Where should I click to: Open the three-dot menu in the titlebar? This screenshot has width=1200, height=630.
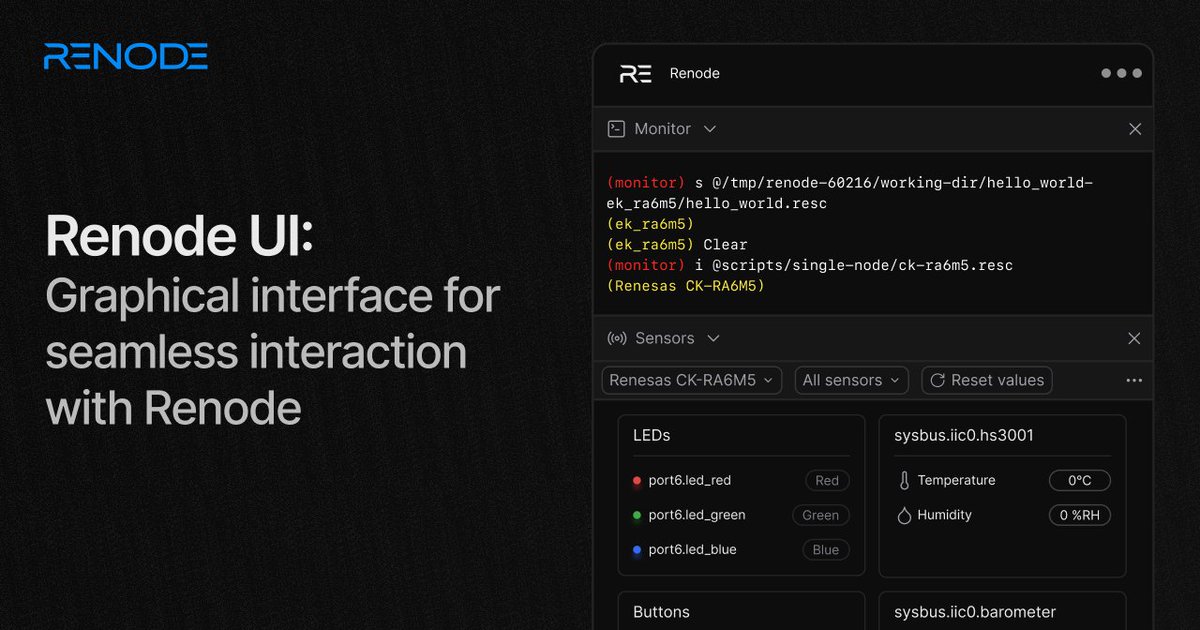(x=1121, y=72)
